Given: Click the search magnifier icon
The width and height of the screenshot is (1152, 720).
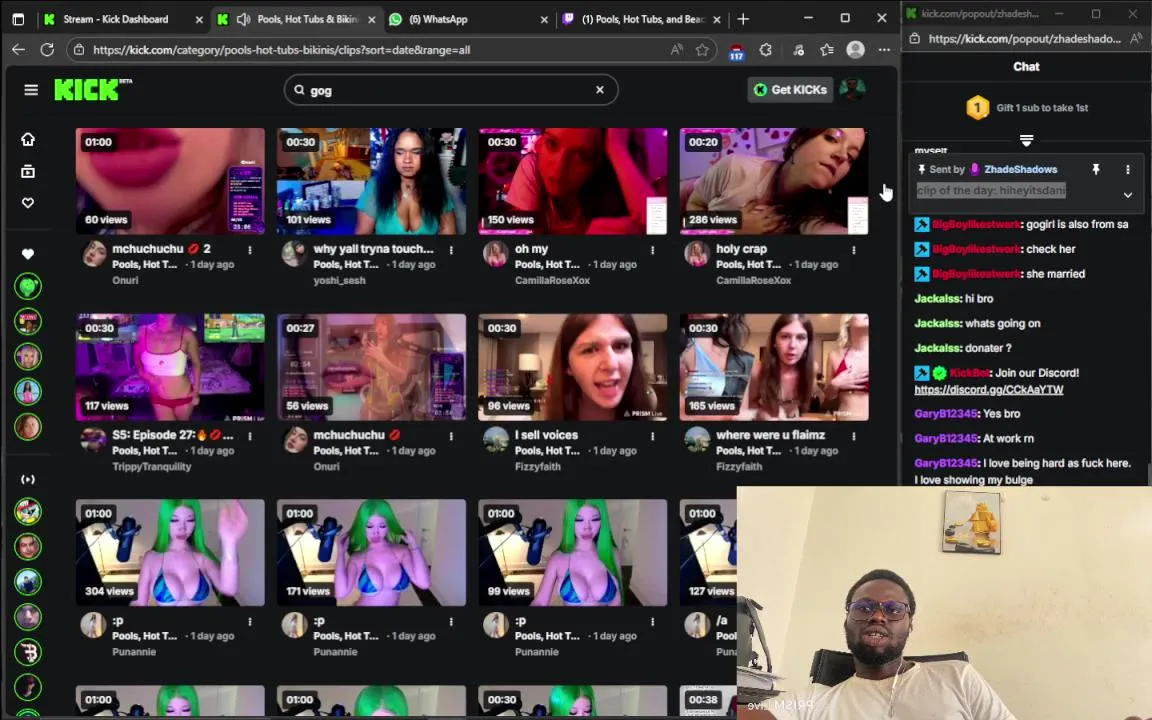Looking at the screenshot, I should pyautogui.click(x=299, y=90).
